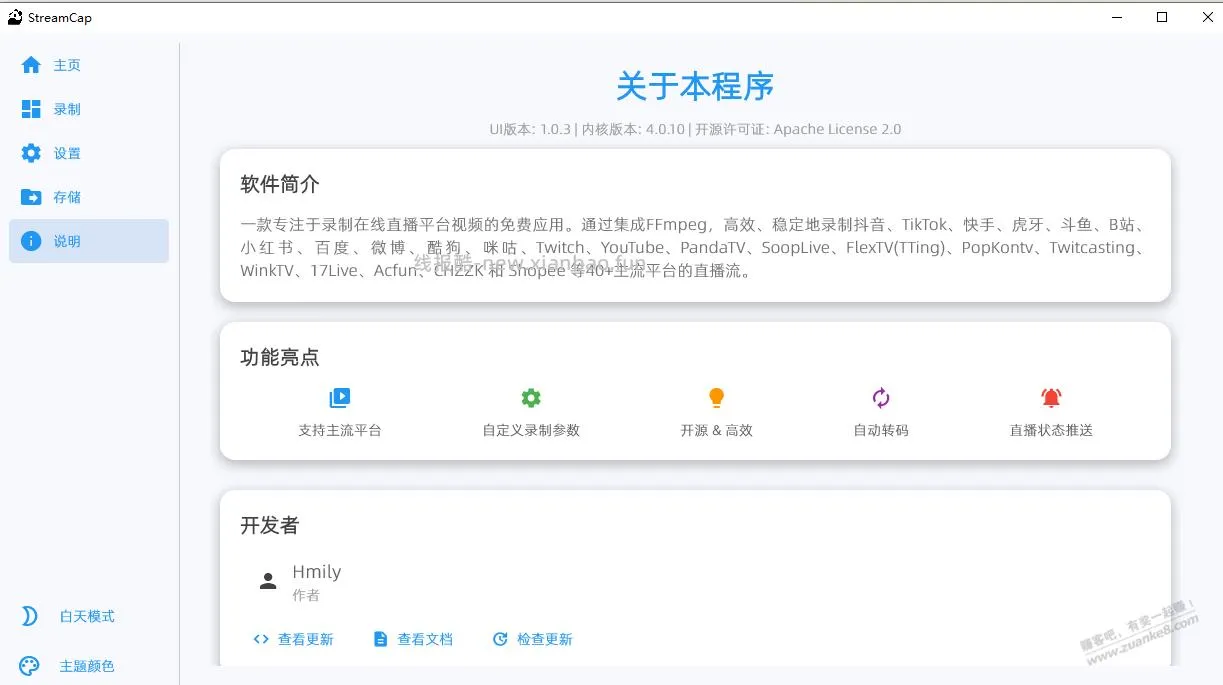Click the 自动转码 label
The image size is (1223, 685).
coord(881,430)
